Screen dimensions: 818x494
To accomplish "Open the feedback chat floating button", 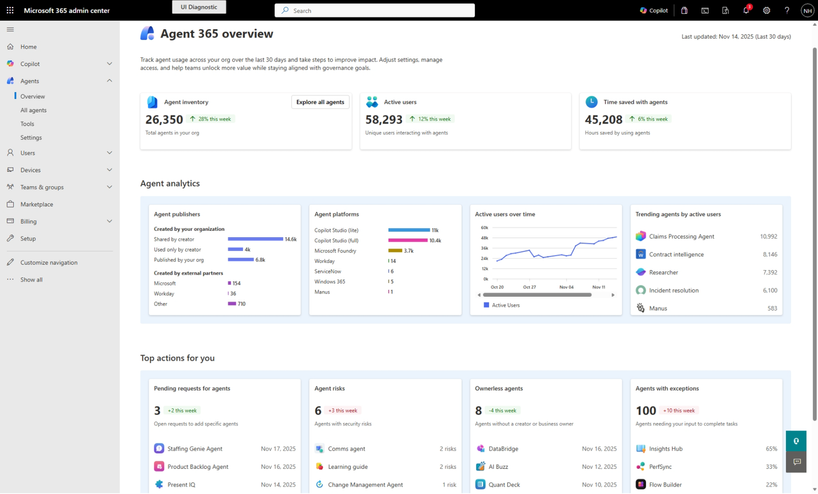I will point(796,462).
